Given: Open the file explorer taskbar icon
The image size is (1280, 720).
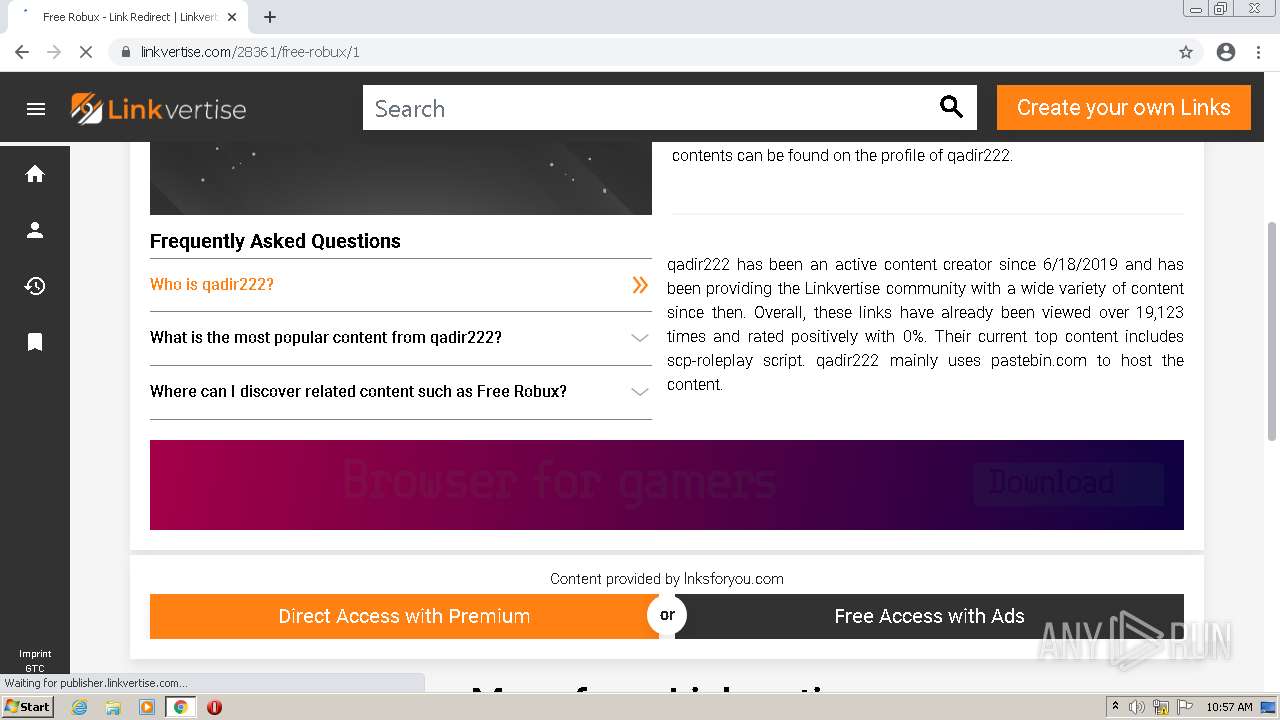Looking at the screenshot, I should point(113,707).
